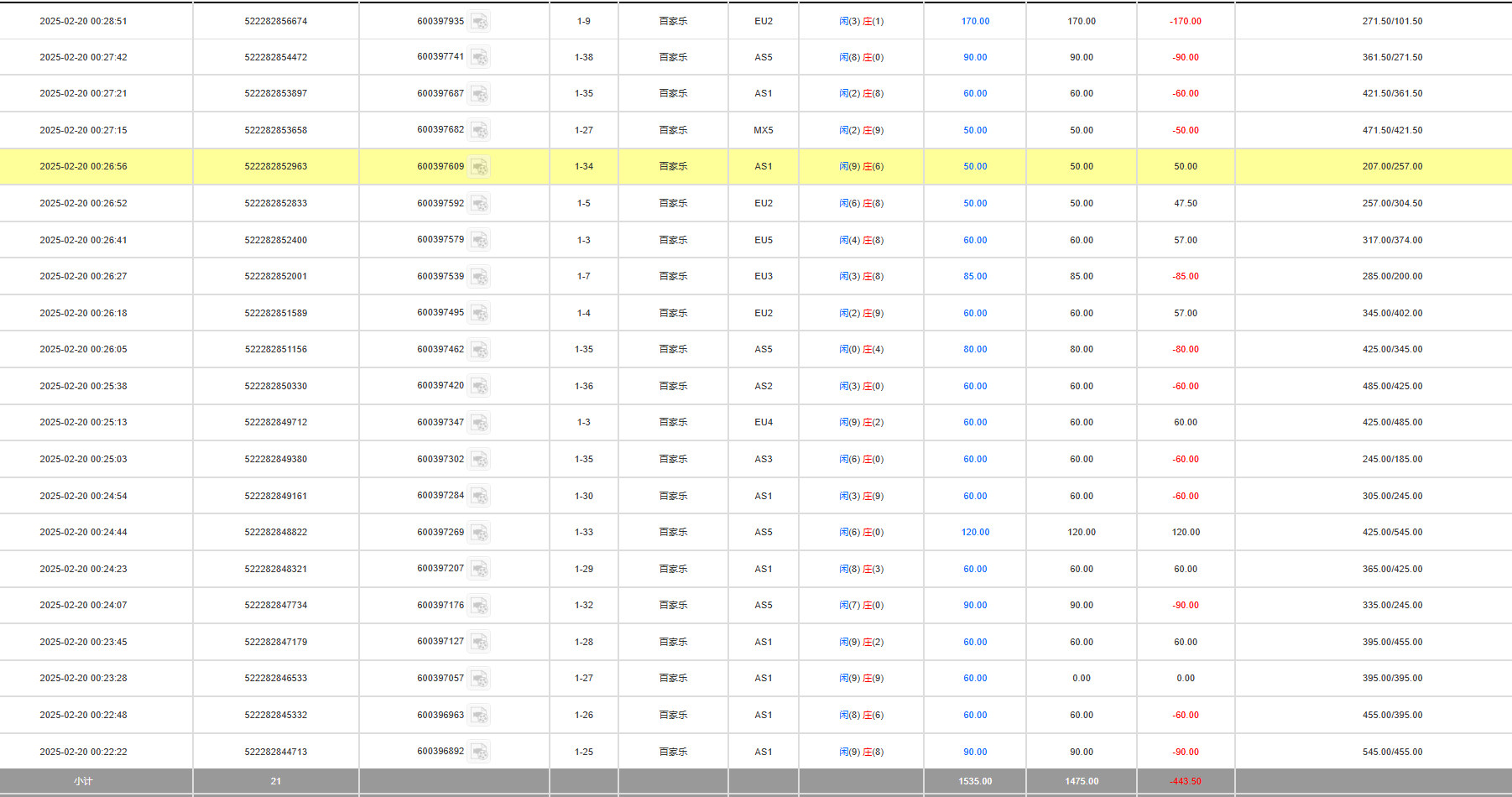Click result 闲(9) 庄(9) in round 1-27
Viewport: 1512px width, 797px height.
point(861,679)
